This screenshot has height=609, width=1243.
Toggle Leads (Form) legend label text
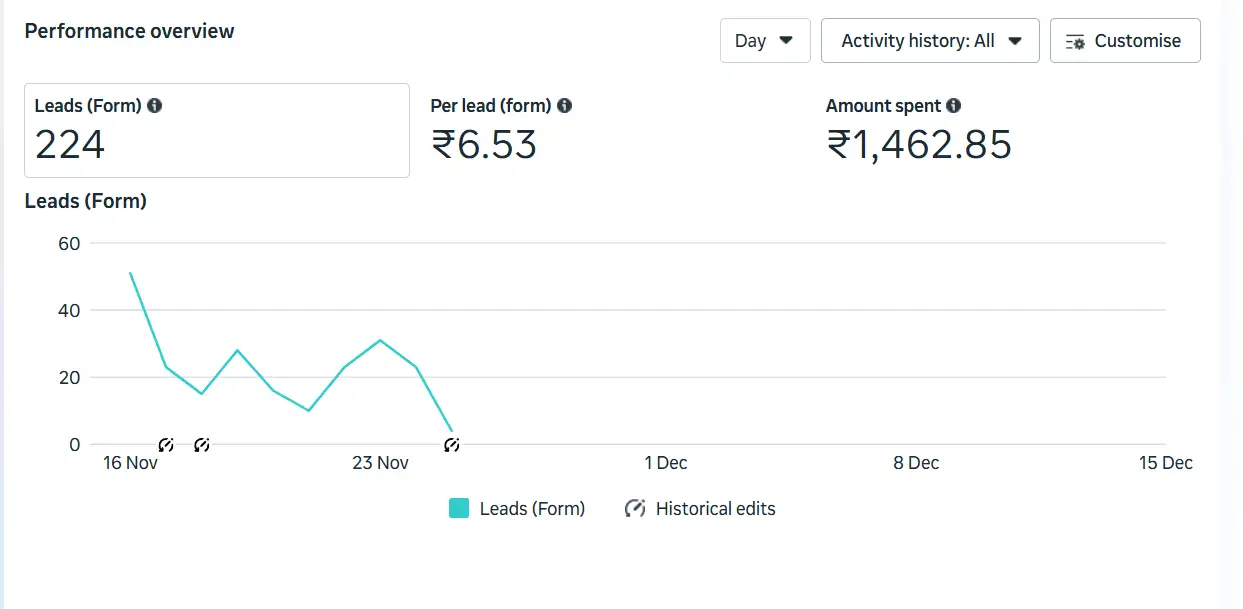tap(532, 509)
